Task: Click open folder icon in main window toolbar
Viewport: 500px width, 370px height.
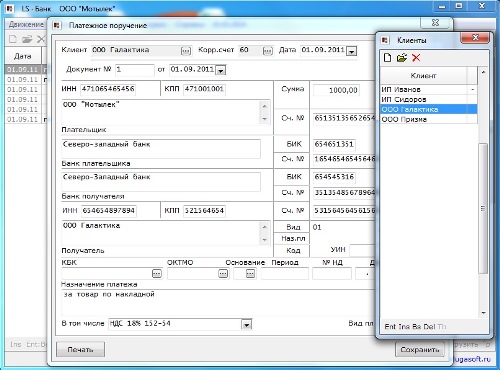Action: tap(27, 39)
